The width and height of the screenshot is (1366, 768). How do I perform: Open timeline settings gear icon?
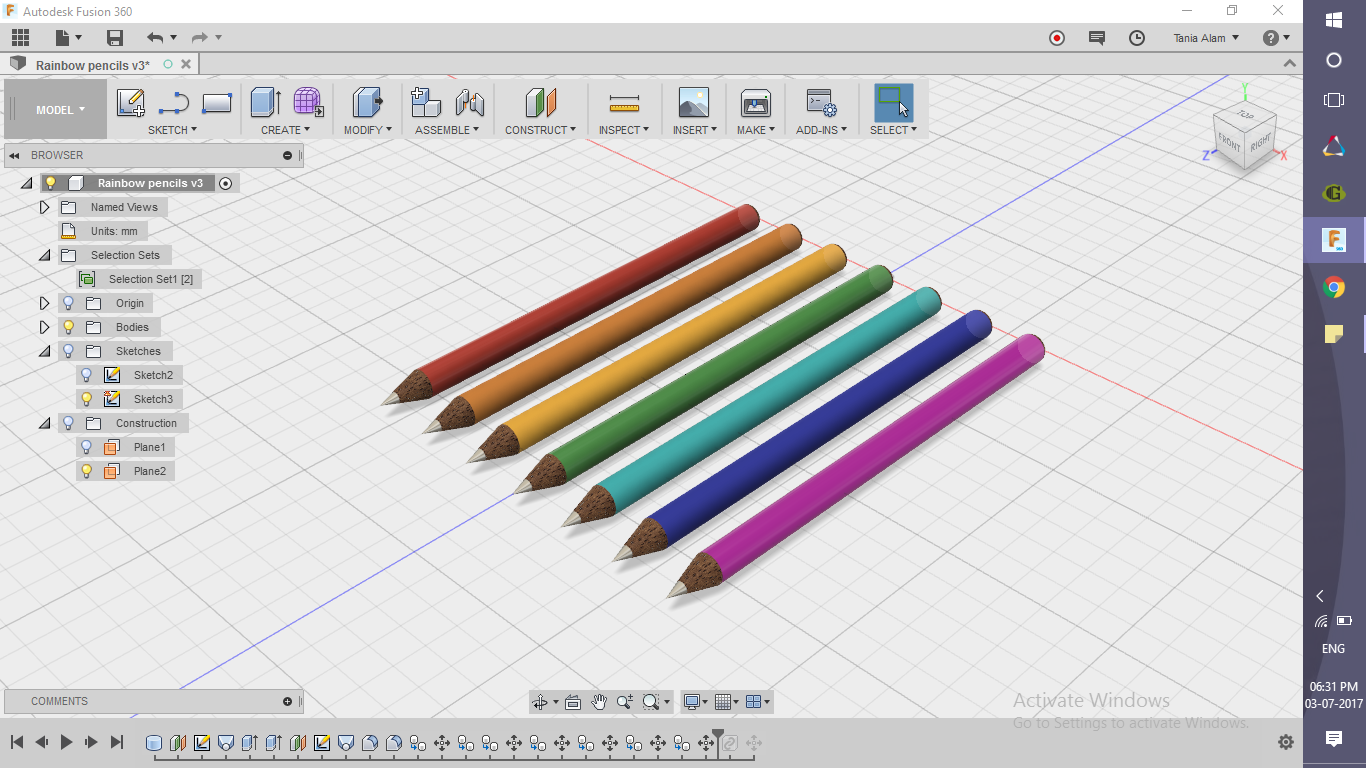(1286, 742)
